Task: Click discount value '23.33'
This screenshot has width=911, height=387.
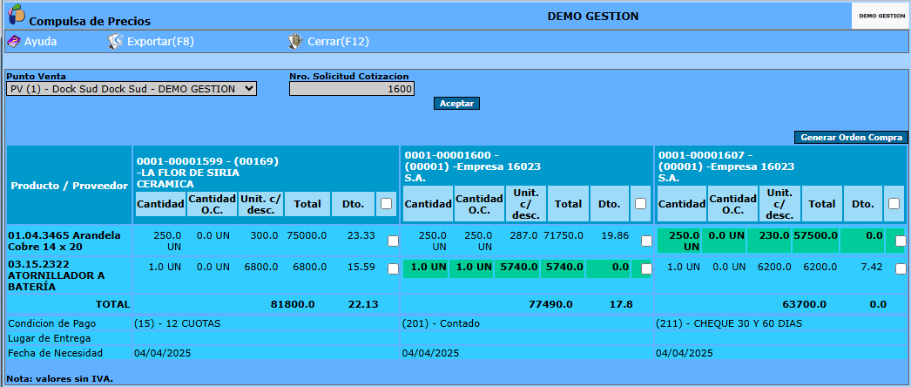Action: (x=360, y=235)
